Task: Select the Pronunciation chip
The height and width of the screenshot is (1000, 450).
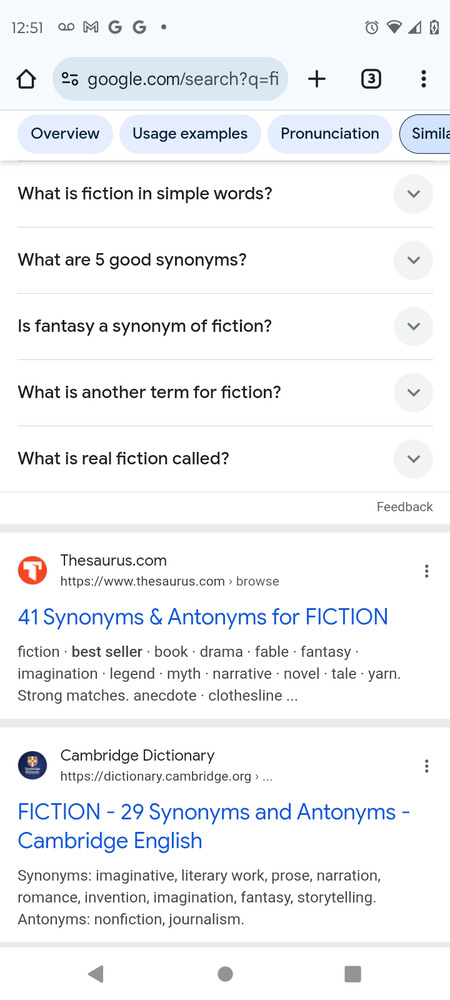Action: point(330,134)
